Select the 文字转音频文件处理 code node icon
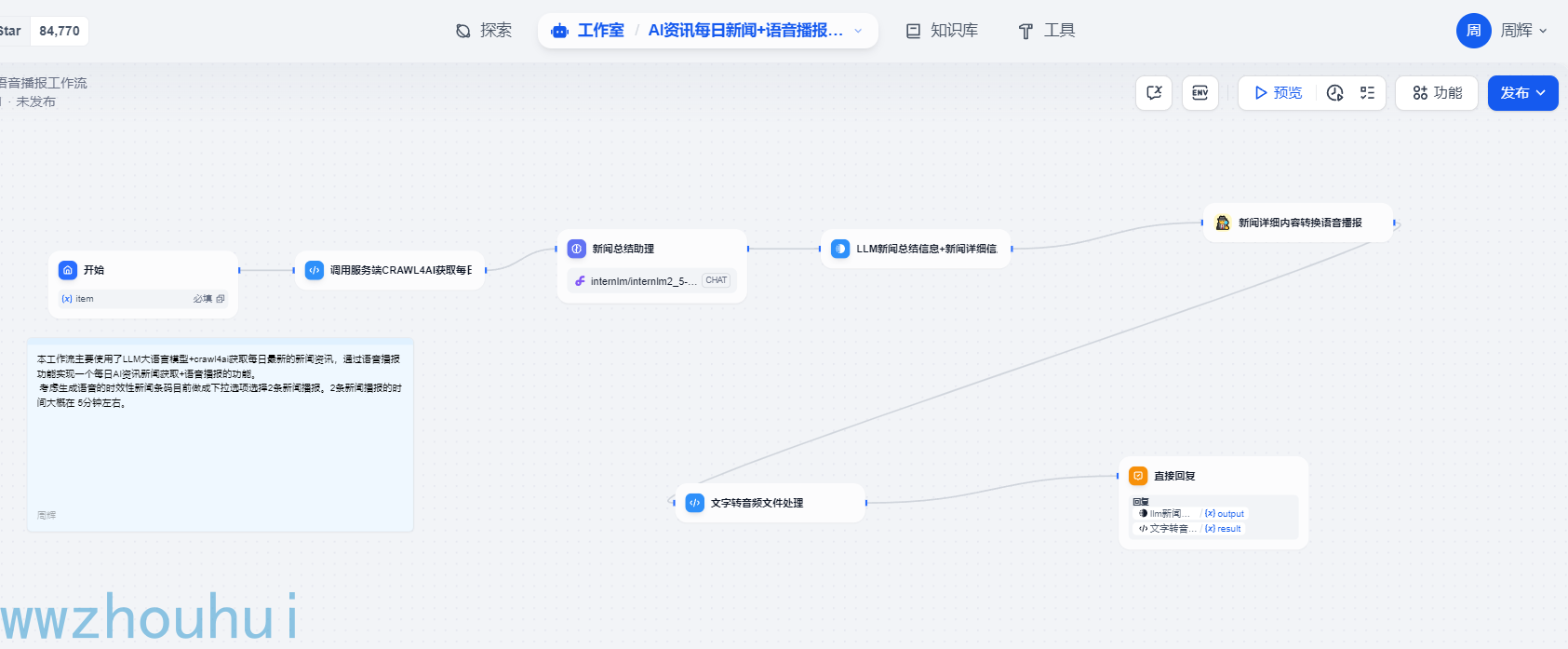The image size is (1568, 649). click(695, 503)
